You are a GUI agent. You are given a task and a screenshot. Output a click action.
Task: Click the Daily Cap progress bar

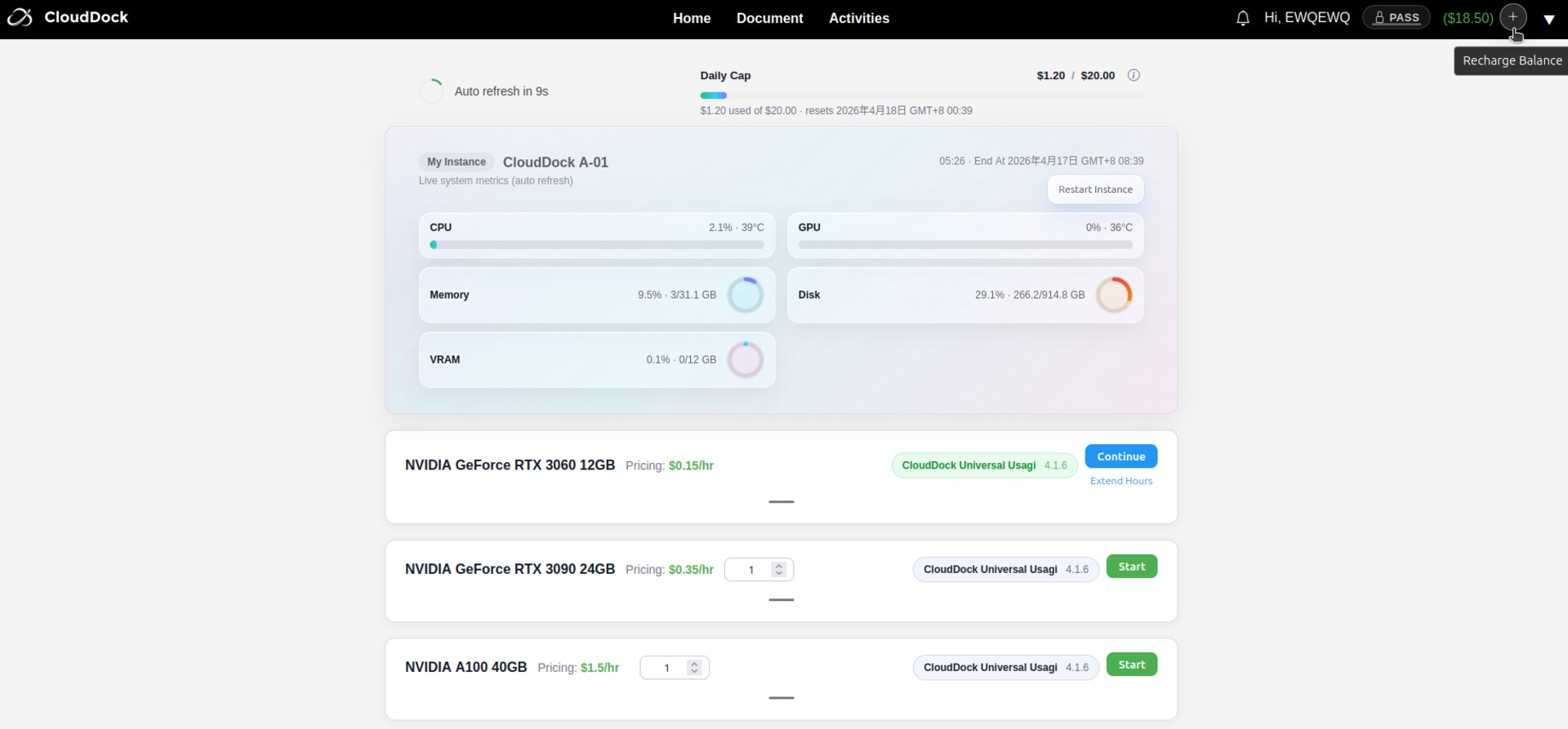click(920, 96)
